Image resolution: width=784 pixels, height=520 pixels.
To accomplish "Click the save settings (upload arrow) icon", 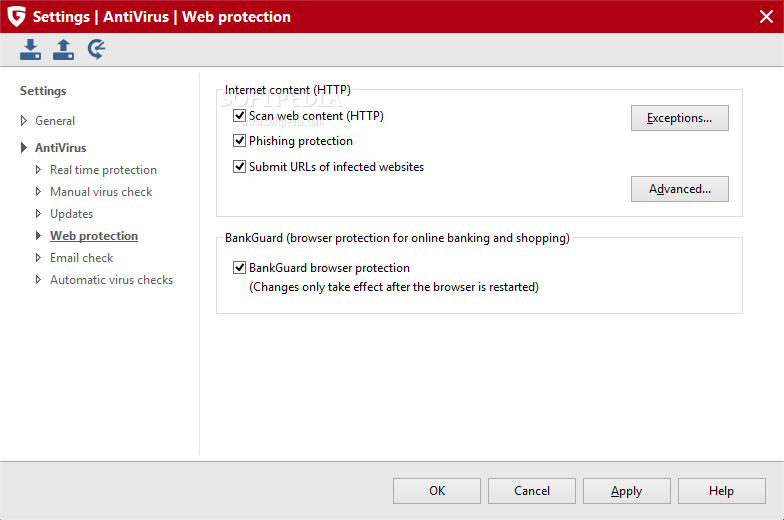I will click(x=64, y=50).
